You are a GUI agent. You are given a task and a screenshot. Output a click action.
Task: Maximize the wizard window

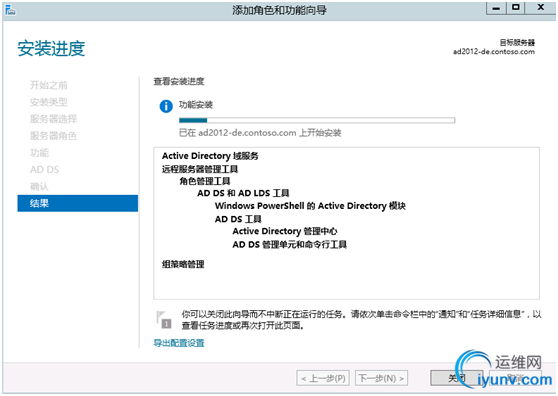[x=516, y=8]
